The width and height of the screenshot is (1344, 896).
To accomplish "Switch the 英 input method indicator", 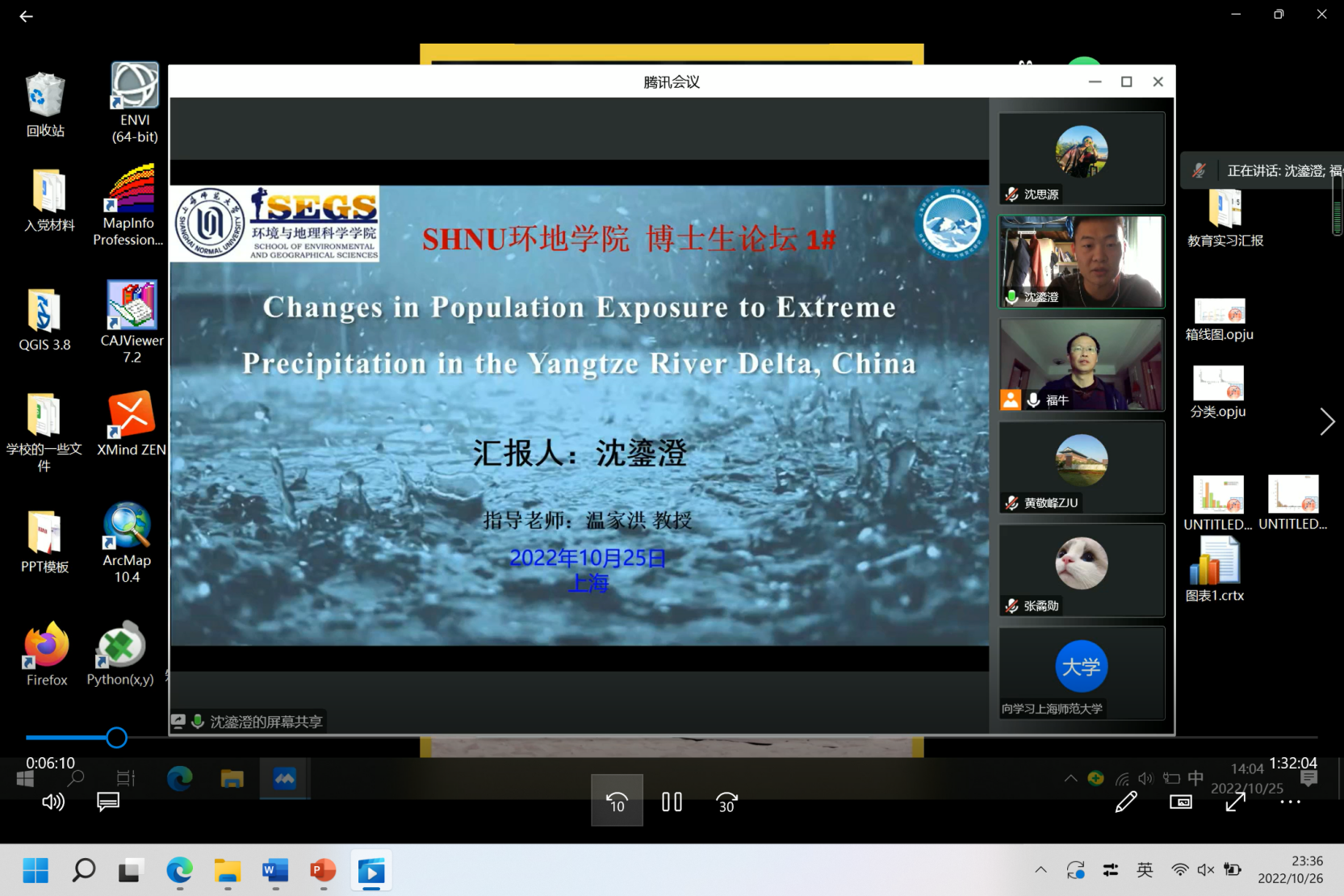I will 1145,869.
